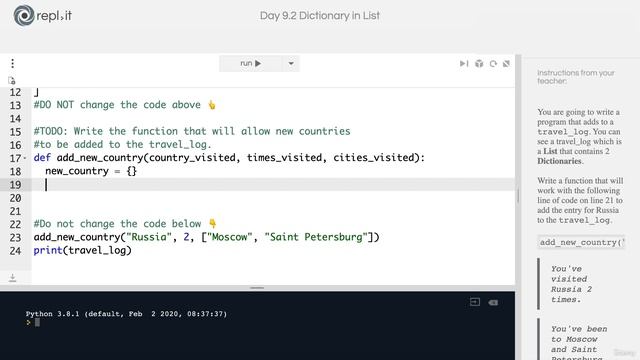Click the 'new_country = {}' line

pyautogui.click(x=91, y=171)
